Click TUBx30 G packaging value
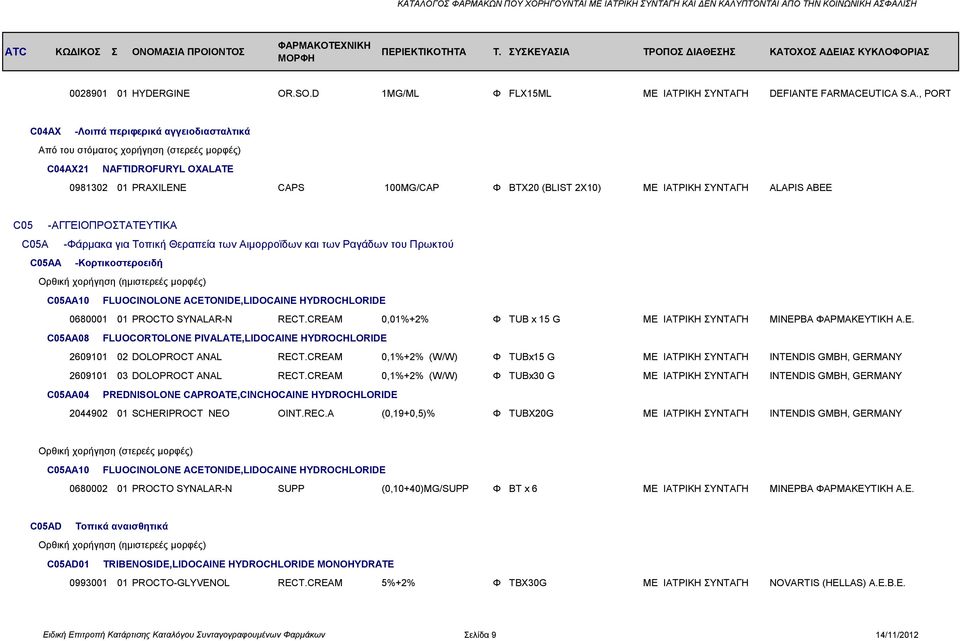Image resolution: width=960 pixels, height=641 pixels. coord(531,376)
